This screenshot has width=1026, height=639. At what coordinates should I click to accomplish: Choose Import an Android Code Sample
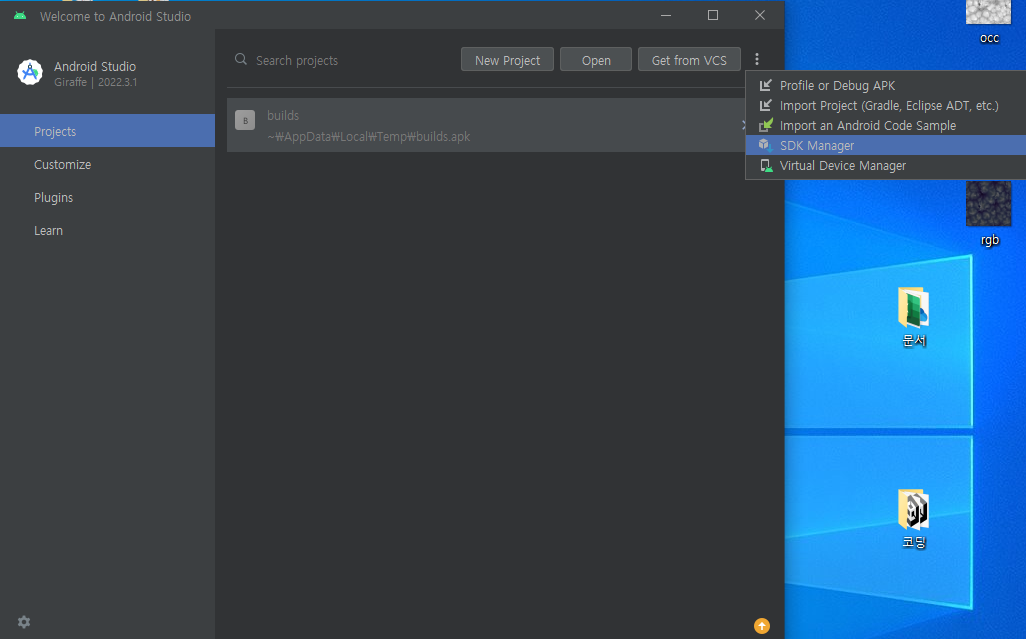click(x=885, y=126)
